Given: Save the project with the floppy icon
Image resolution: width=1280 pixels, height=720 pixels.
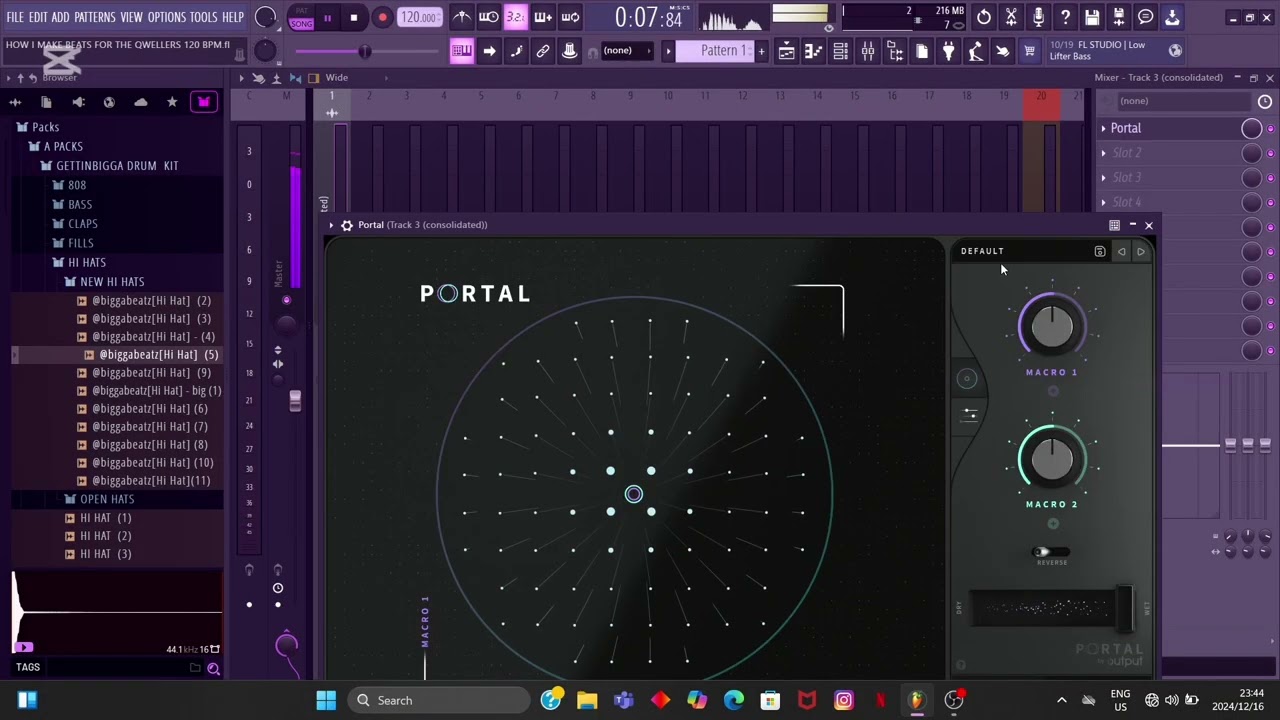Looking at the screenshot, I should 1092,17.
